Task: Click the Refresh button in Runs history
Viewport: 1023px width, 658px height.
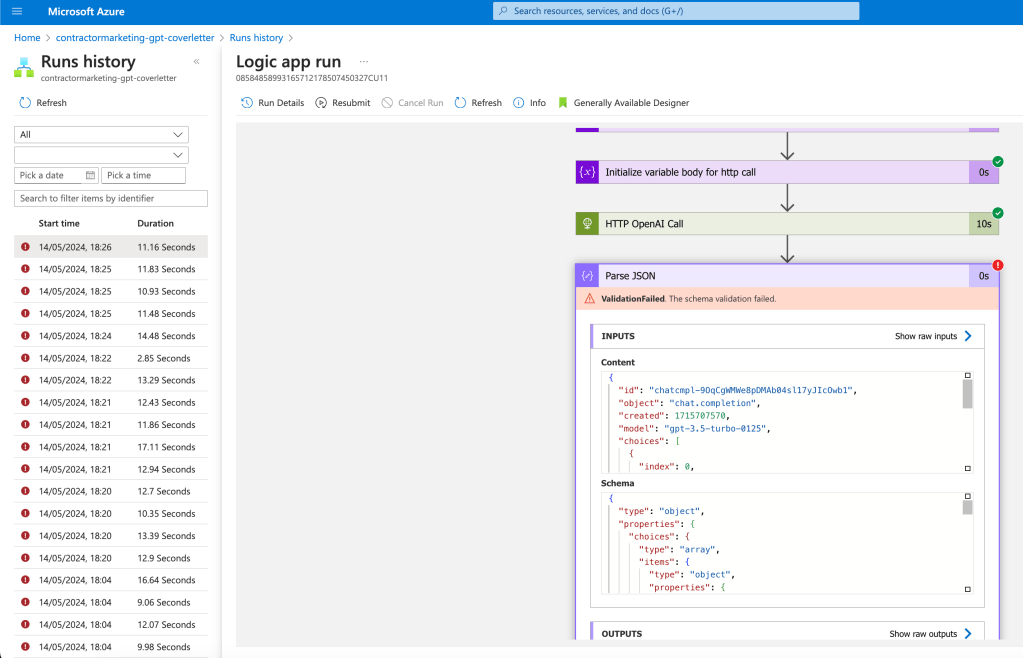Action: pos(43,102)
